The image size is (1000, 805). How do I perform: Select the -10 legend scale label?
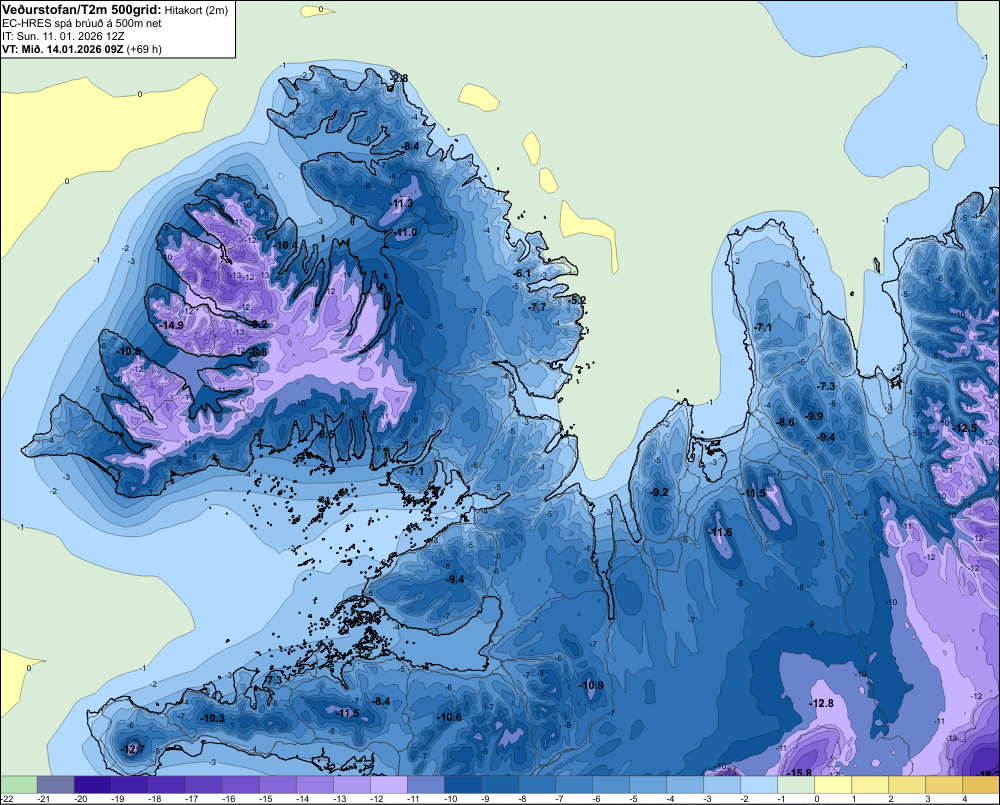coord(450,799)
